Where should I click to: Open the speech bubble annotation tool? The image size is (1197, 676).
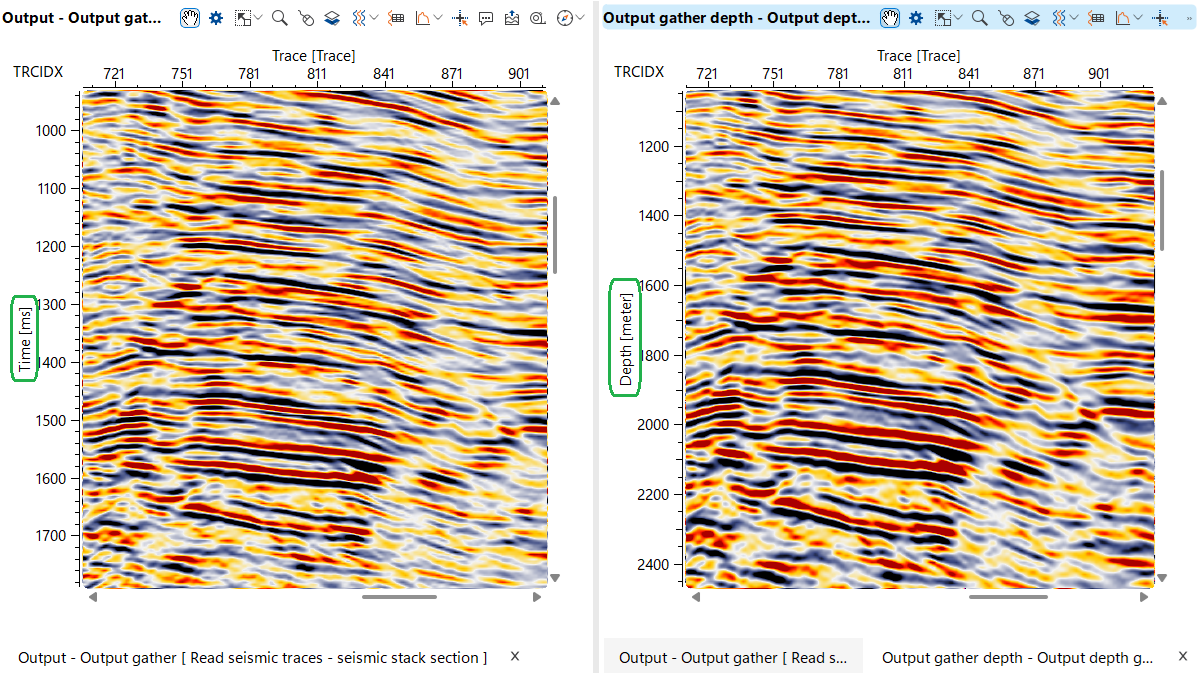tap(486, 18)
